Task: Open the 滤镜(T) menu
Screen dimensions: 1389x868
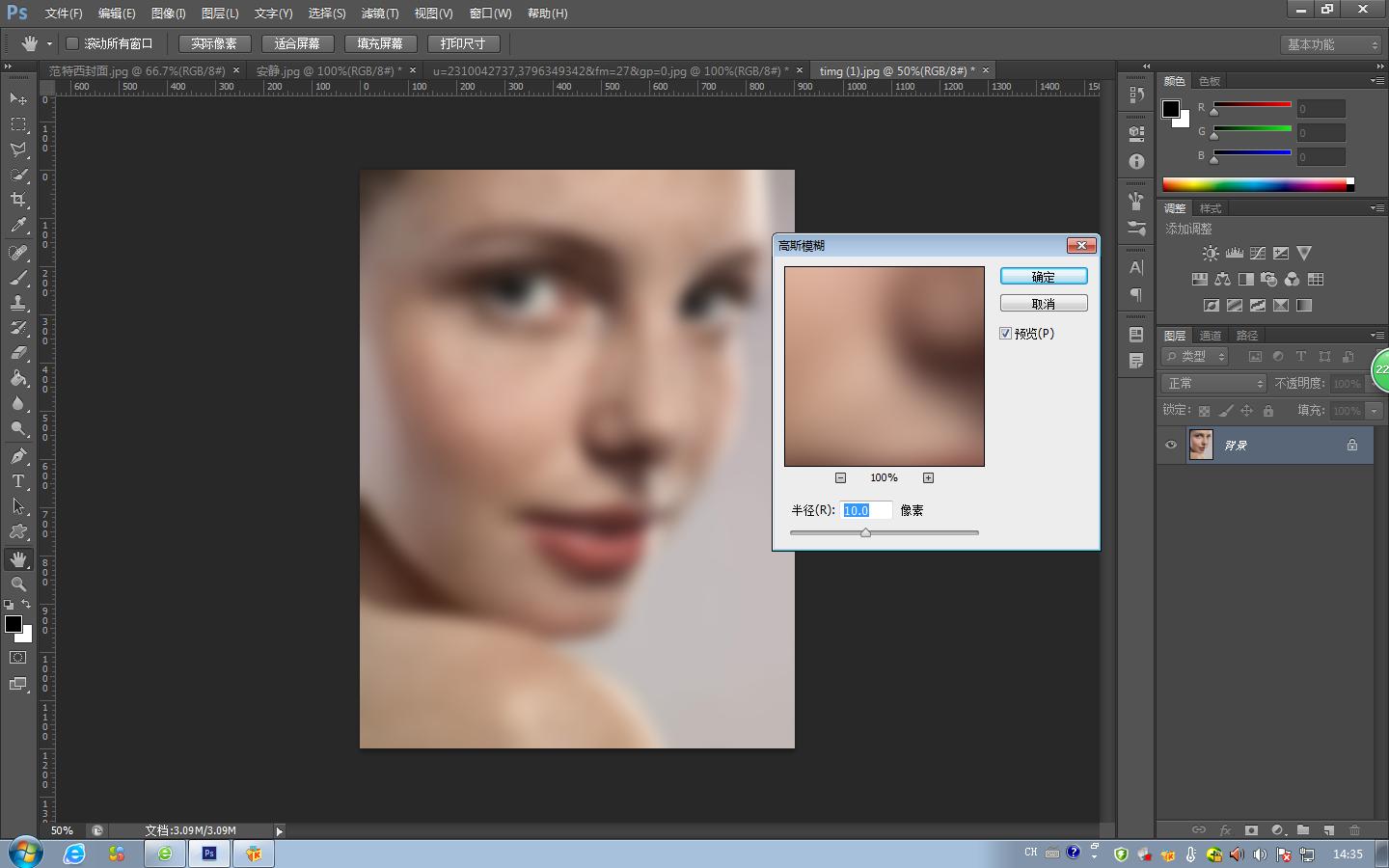Action: [x=379, y=14]
